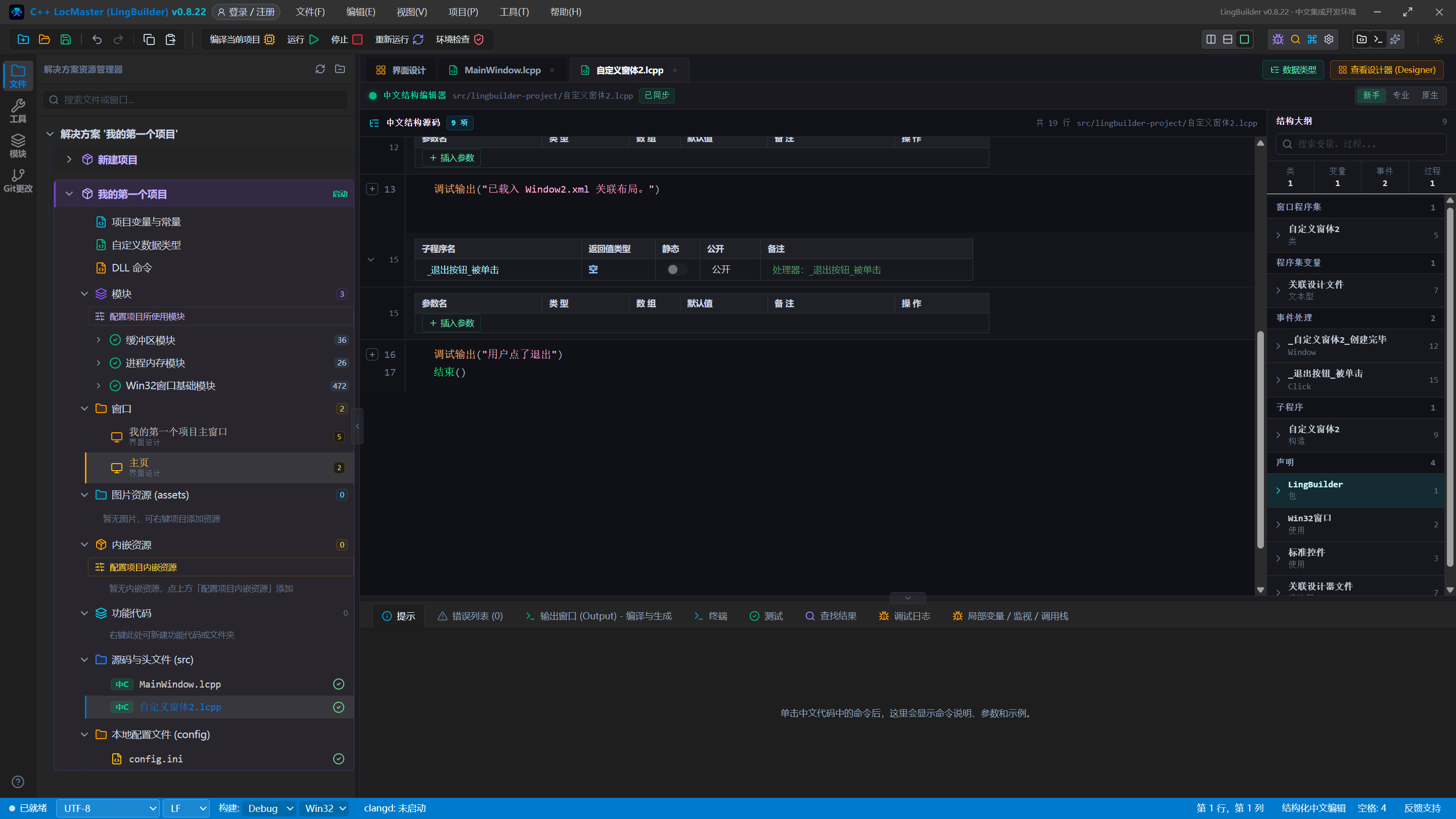Image resolution: width=1456 pixels, height=819 pixels.
Task: Switch editor mode to 专业
Action: 1400,95
